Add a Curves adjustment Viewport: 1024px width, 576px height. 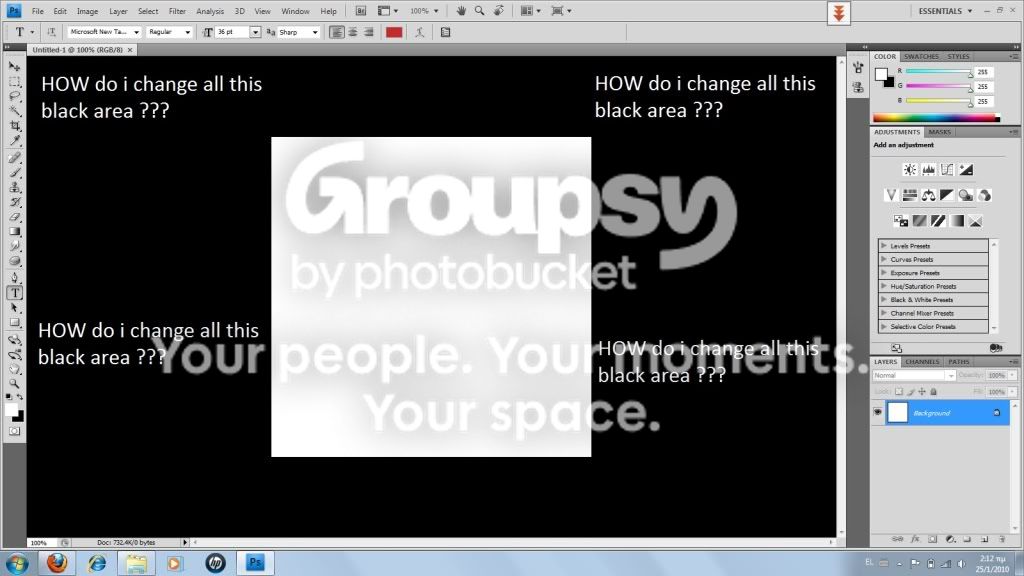click(x=947, y=170)
